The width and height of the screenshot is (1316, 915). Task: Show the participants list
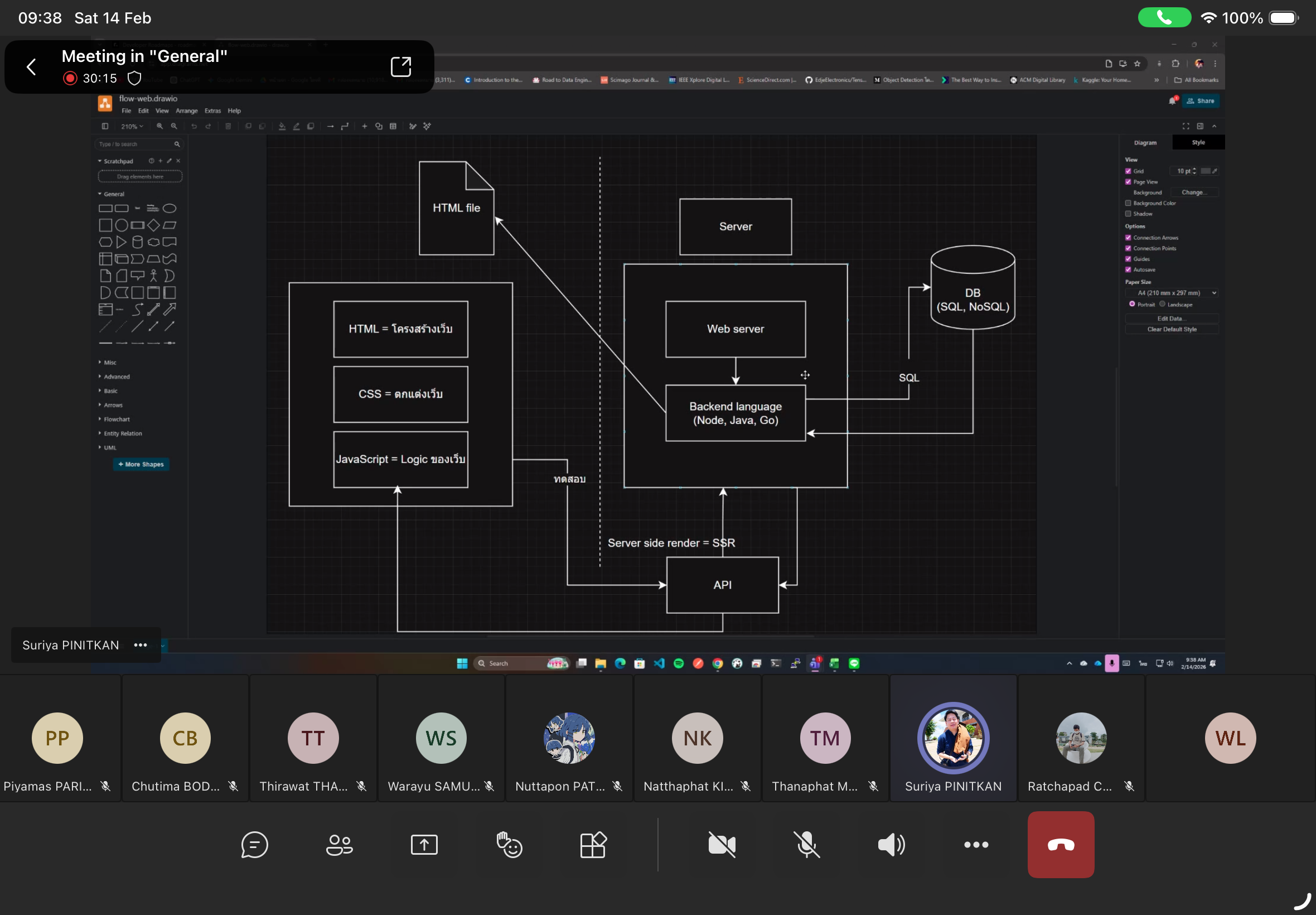pyautogui.click(x=339, y=845)
